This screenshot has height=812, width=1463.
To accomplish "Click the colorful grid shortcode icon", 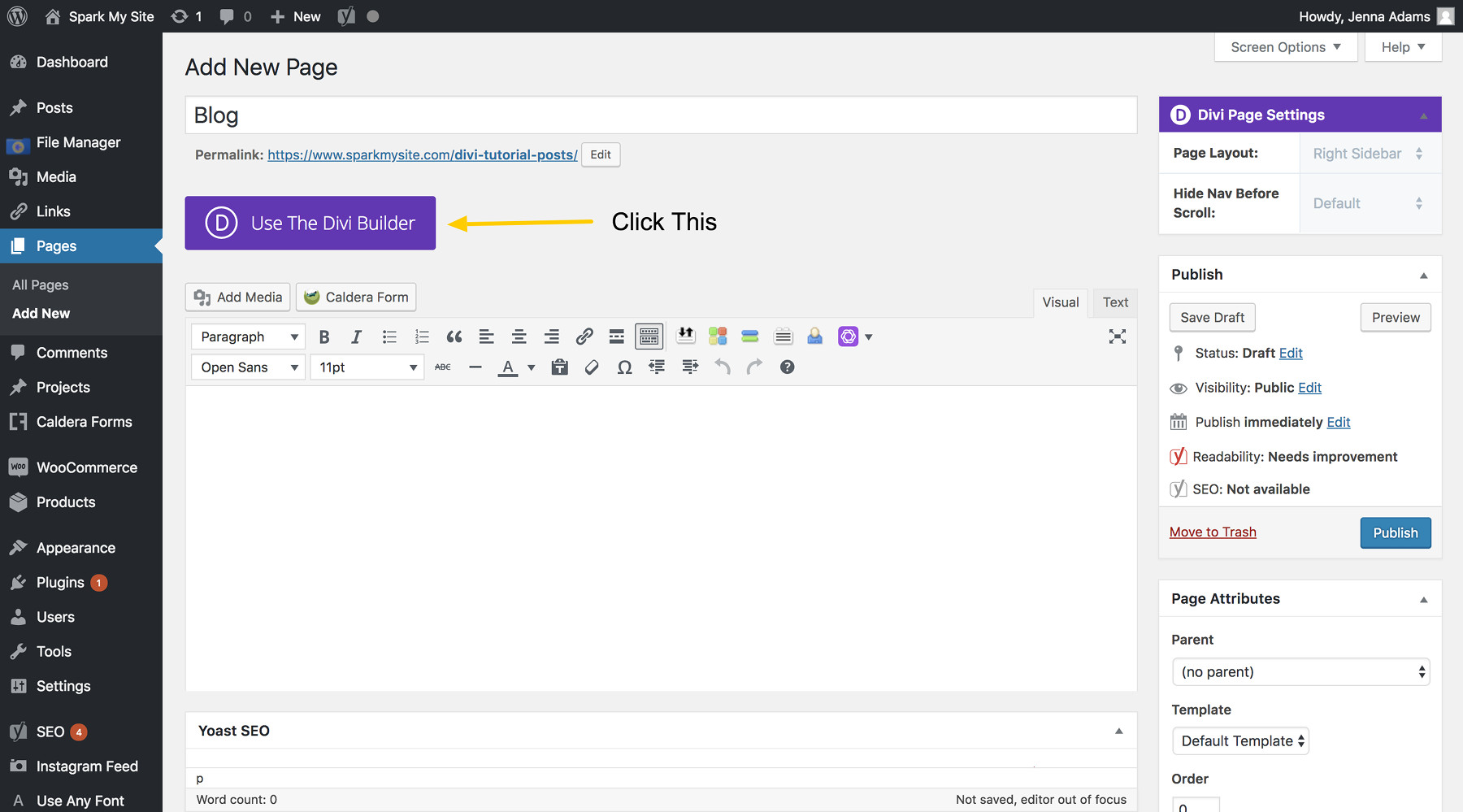I will tap(718, 336).
